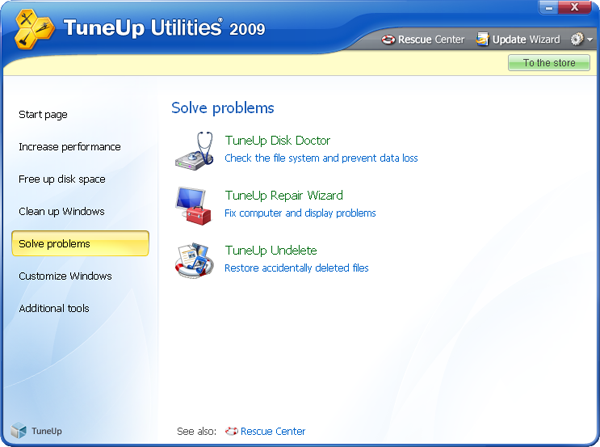Minimize the TuneUp Utilities window
Screen dimensions: 600x447
click(549, 8)
